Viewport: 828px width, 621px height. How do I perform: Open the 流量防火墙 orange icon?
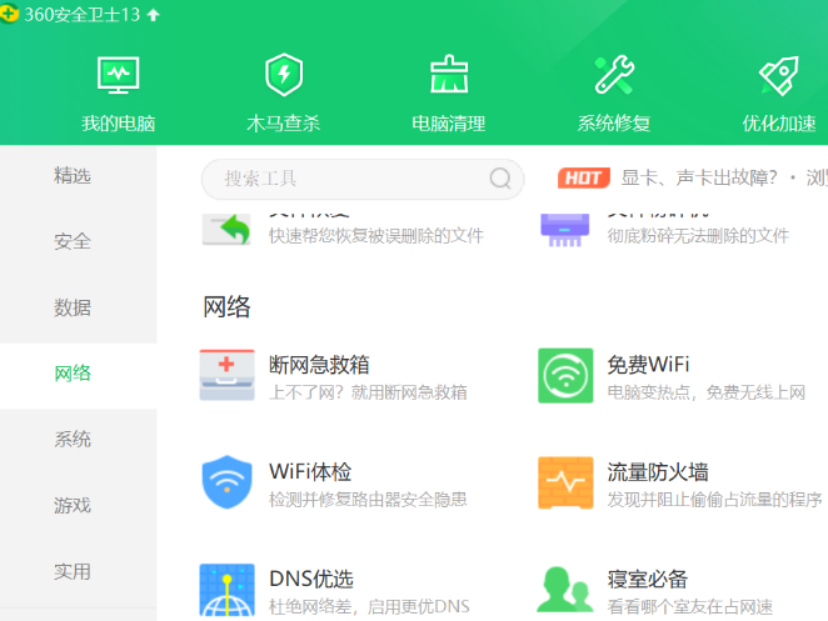point(566,483)
